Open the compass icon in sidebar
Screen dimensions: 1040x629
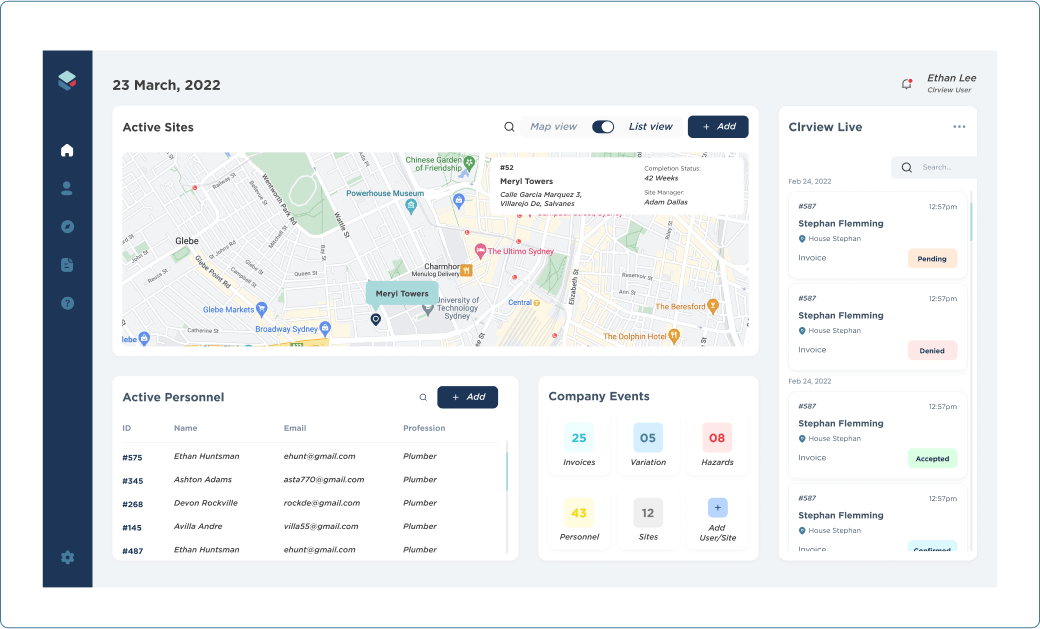point(67,227)
